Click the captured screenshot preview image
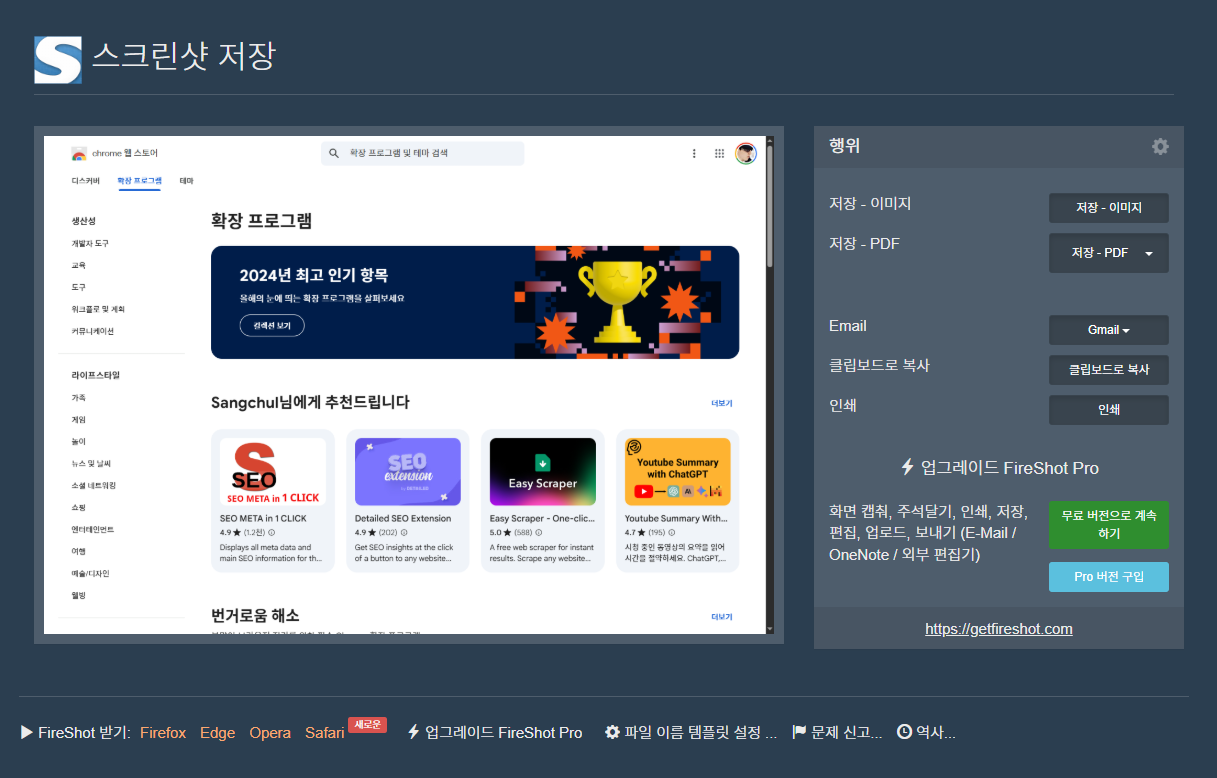Viewport: 1217px width, 778px height. 409,385
